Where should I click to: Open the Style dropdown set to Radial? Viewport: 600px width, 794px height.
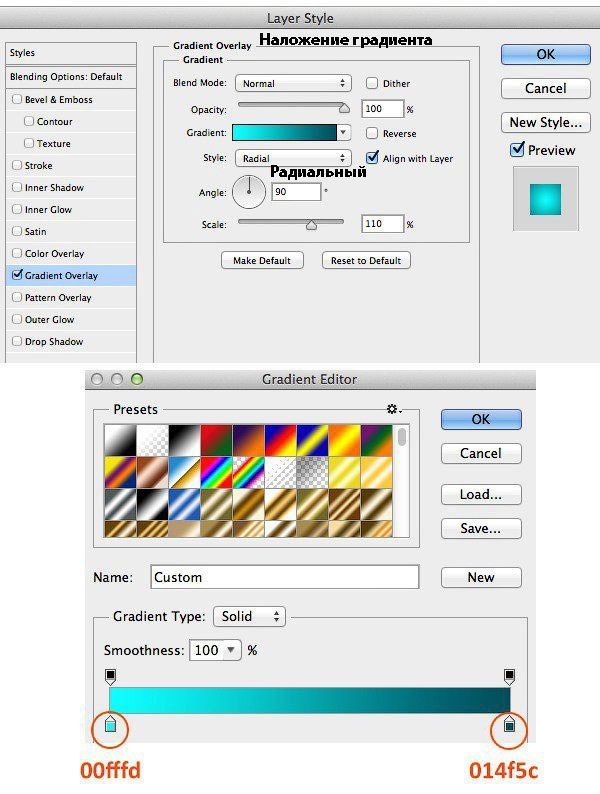pyautogui.click(x=293, y=158)
